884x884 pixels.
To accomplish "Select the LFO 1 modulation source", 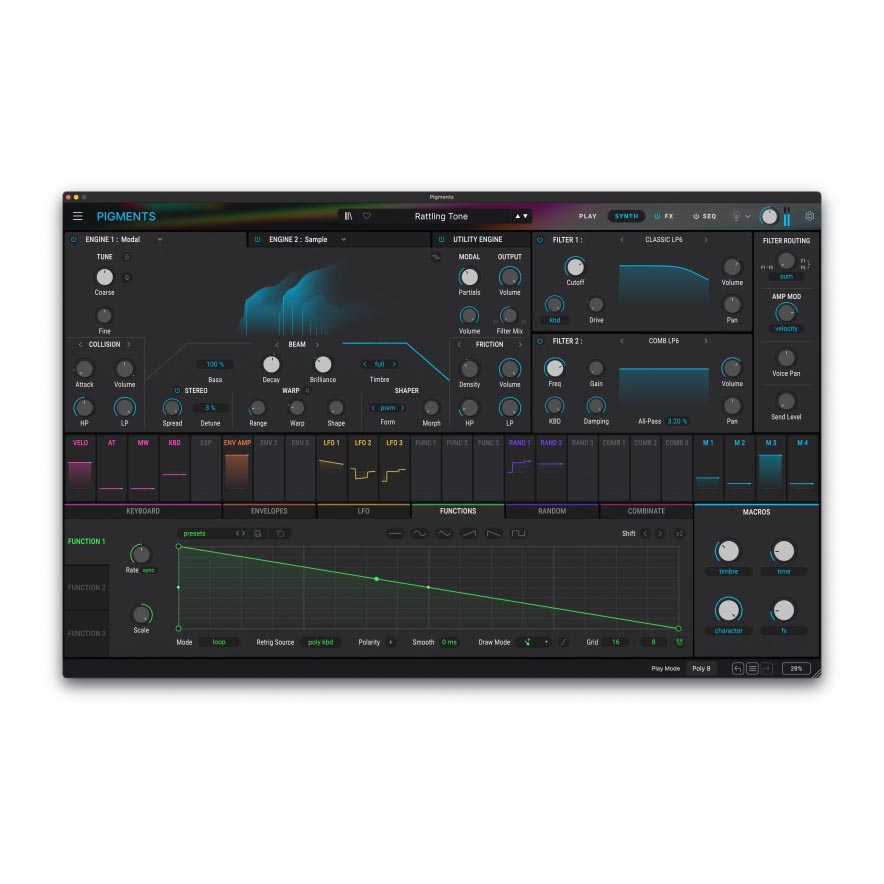I will (332, 467).
